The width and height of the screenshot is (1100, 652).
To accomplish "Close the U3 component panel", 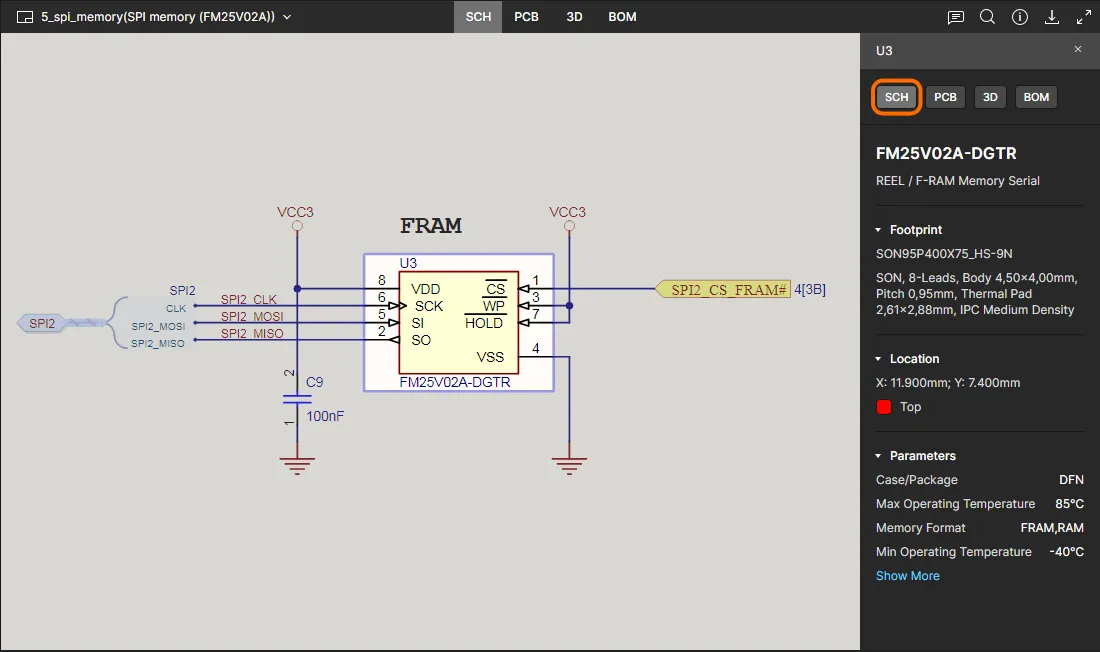I will 1077,49.
